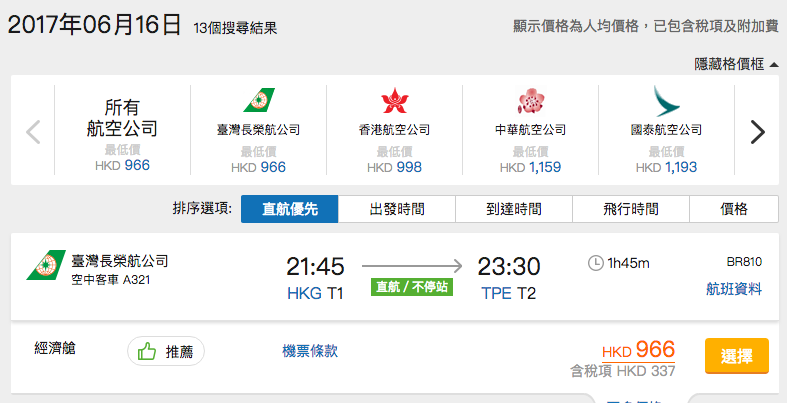This screenshot has height=403, width=787.
Task: Sort results by 飛行時間 flight duration
Action: 631,209
